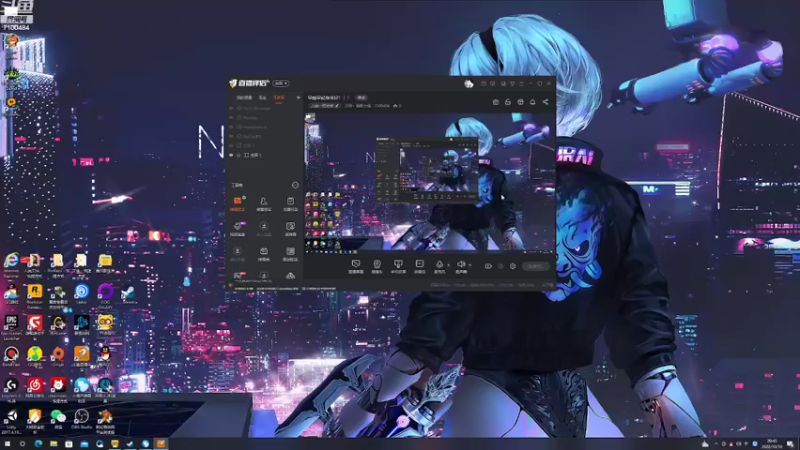Toggle visibility of the first source row
Viewport: 800px width, 450px height.
231,109
